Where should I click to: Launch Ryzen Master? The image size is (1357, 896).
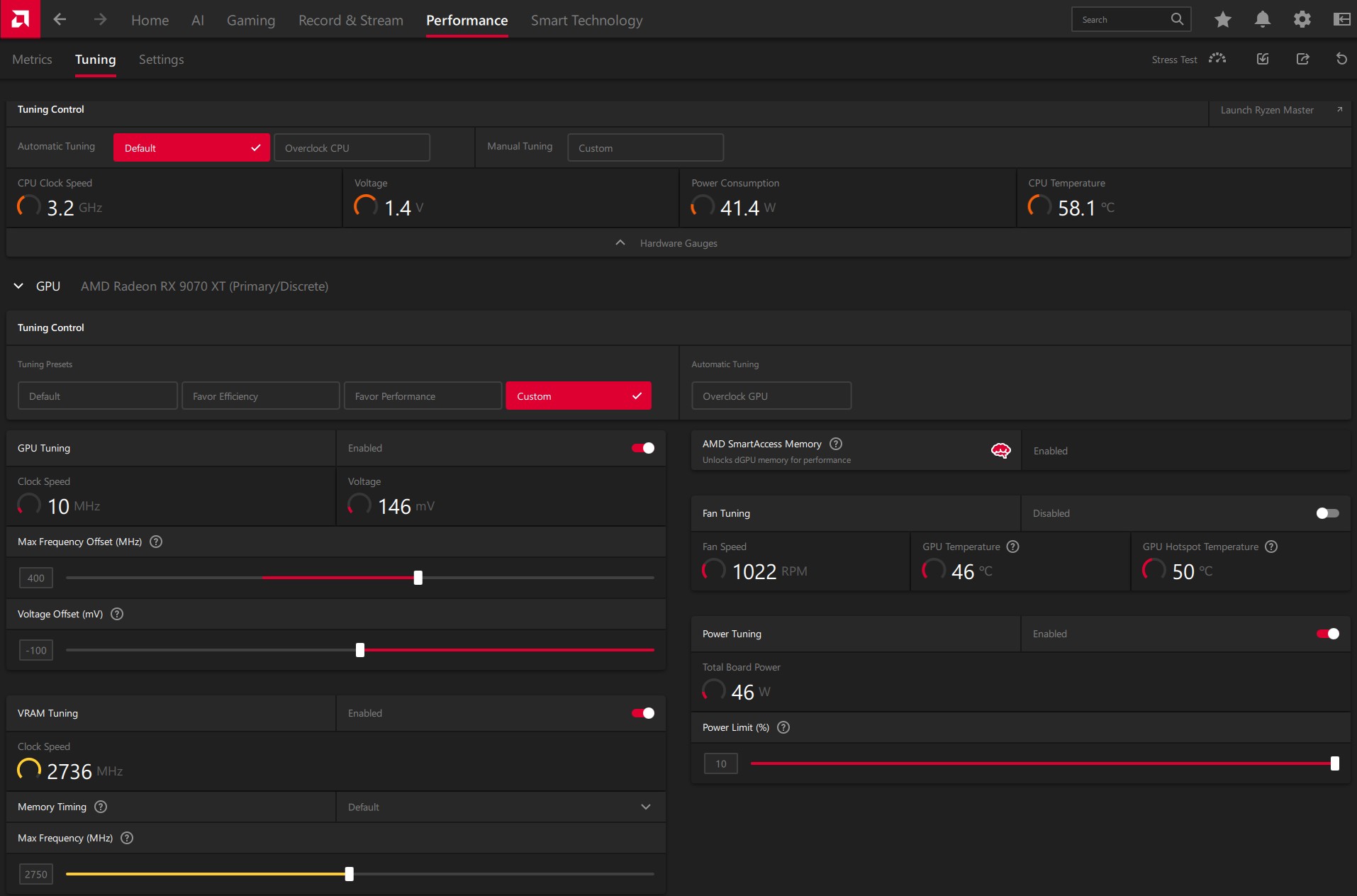[1267, 110]
